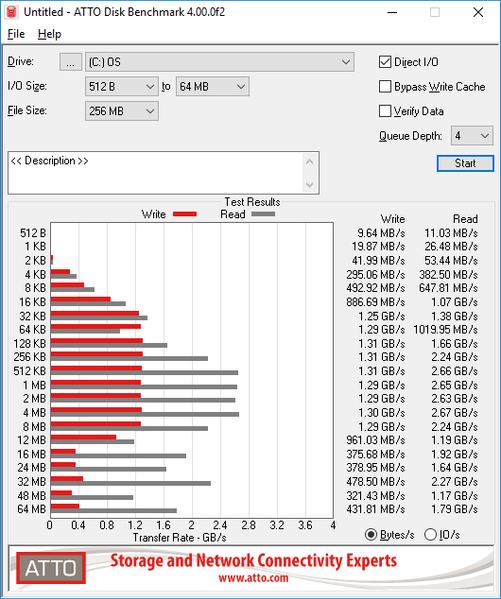
Task: Click the 24 MB row label in chart
Action: pos(32,468)
